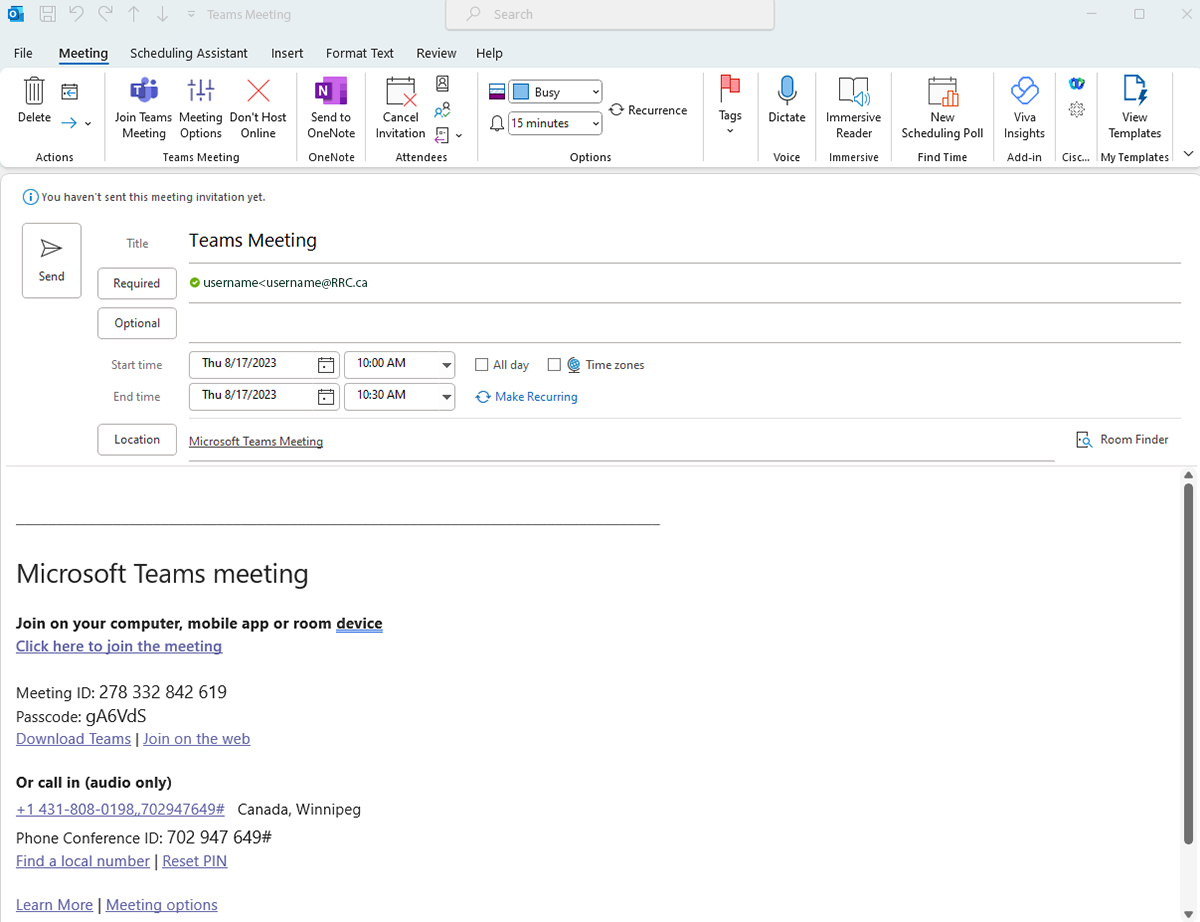Click the Redo icon in the title bar
The image size is (1200, 922).
(105, 14)
